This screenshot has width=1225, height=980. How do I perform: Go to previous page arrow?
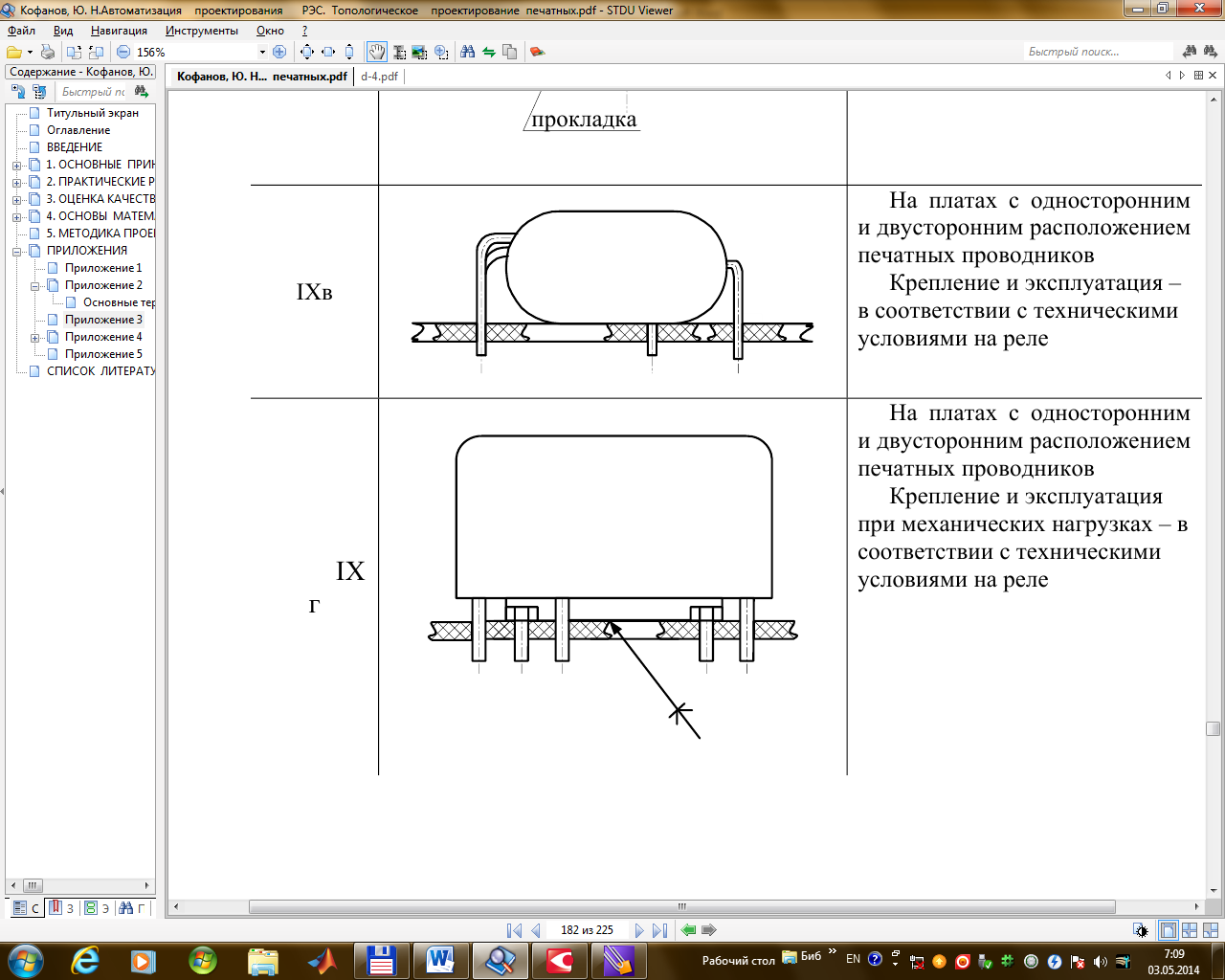click(x=536, y=930)
